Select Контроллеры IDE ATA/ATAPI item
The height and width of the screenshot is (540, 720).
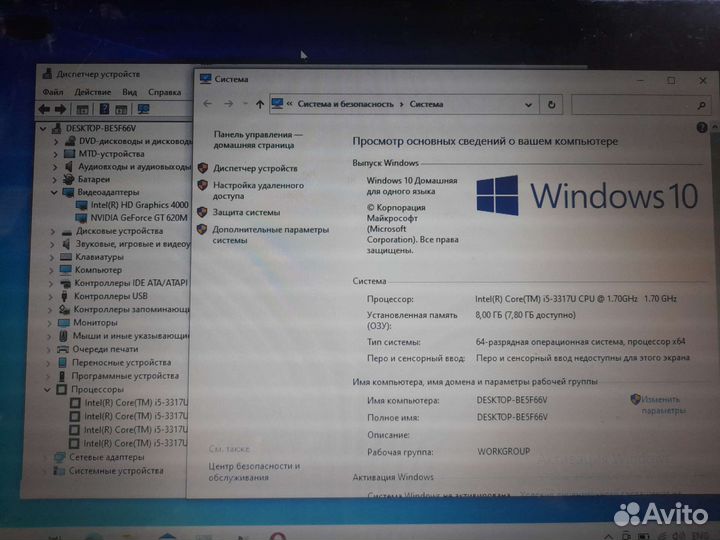[x=131, y=283]
